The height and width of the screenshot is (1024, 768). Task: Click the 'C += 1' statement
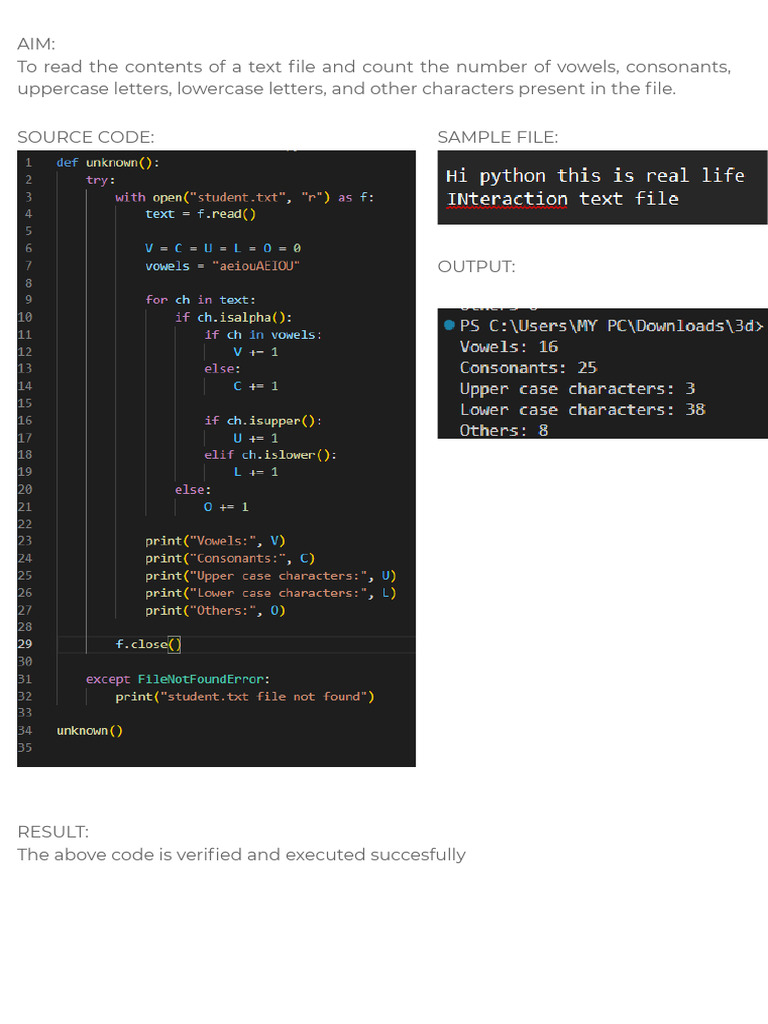256,386
